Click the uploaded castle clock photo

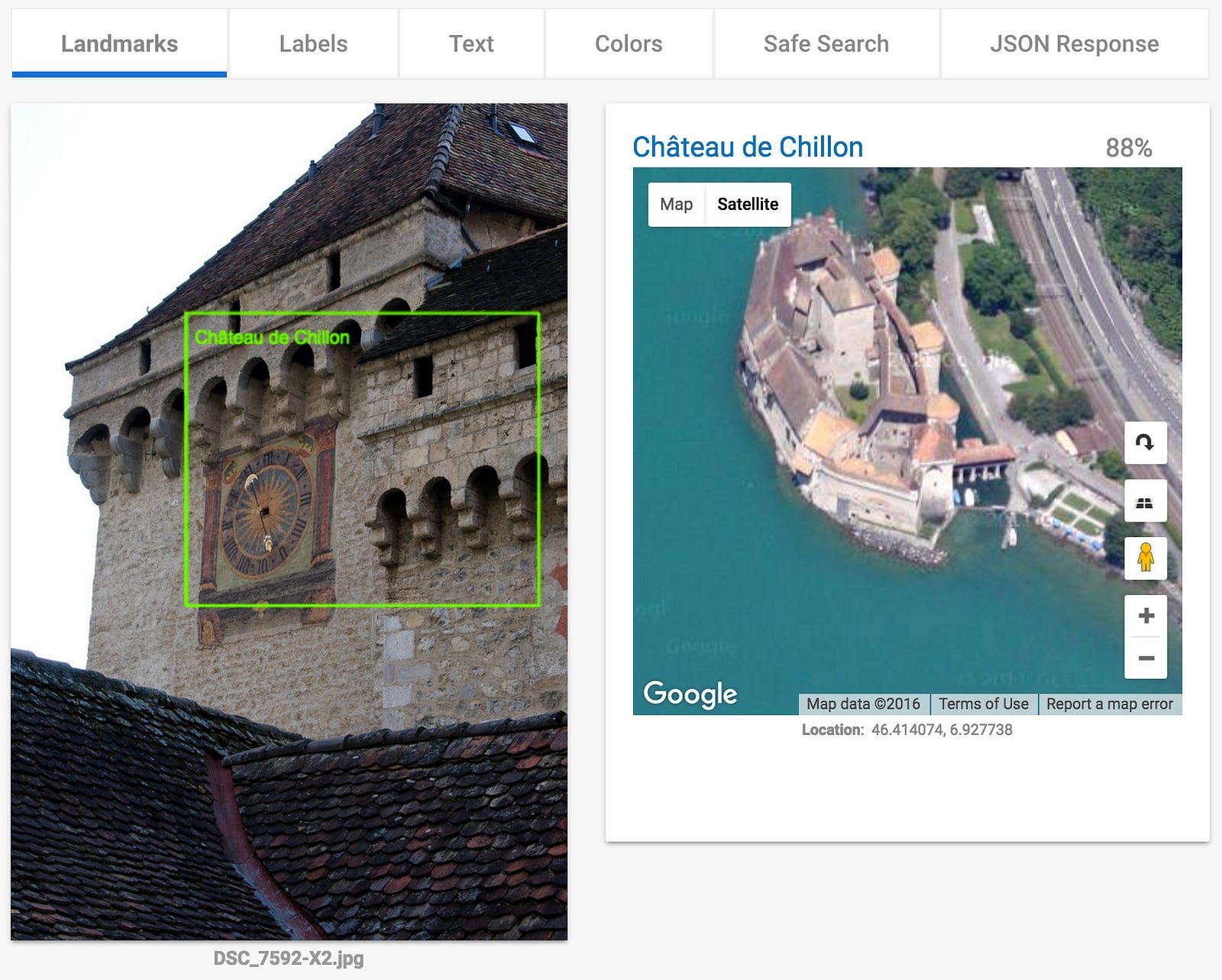pos(289,522)
